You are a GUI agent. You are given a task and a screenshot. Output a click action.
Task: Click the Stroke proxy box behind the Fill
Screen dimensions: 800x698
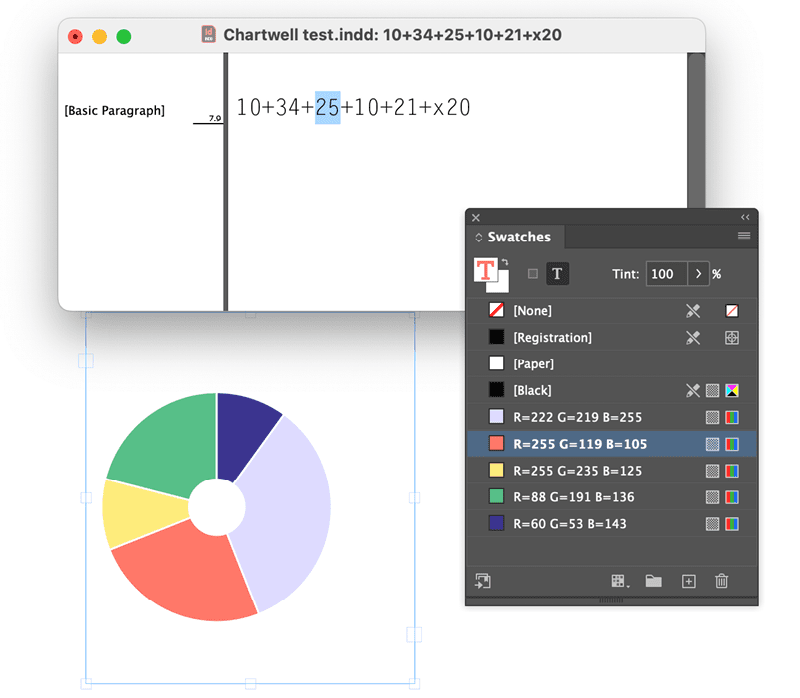501,284
